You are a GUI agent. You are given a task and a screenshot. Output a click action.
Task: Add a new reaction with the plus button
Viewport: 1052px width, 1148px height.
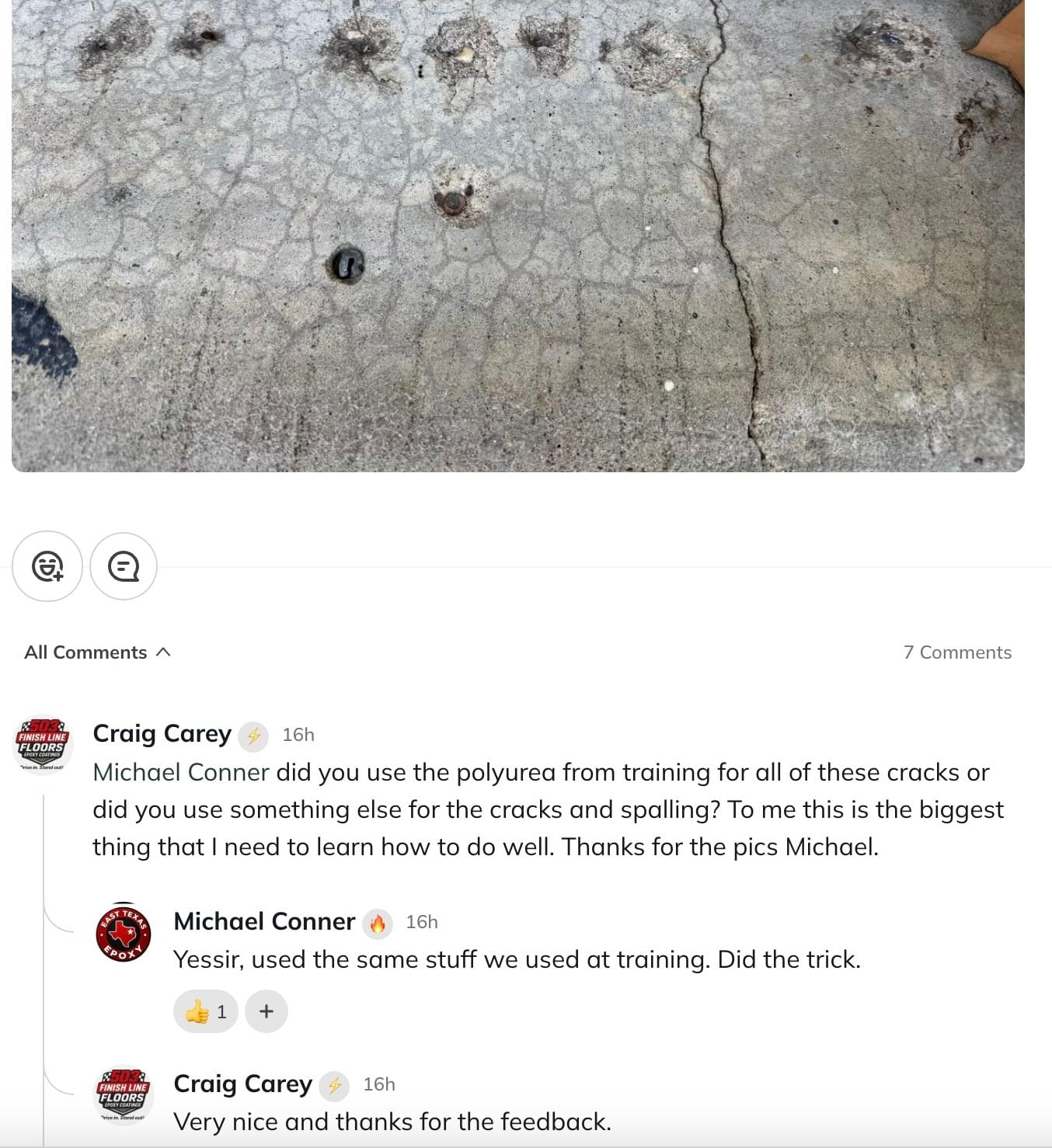266,1011
